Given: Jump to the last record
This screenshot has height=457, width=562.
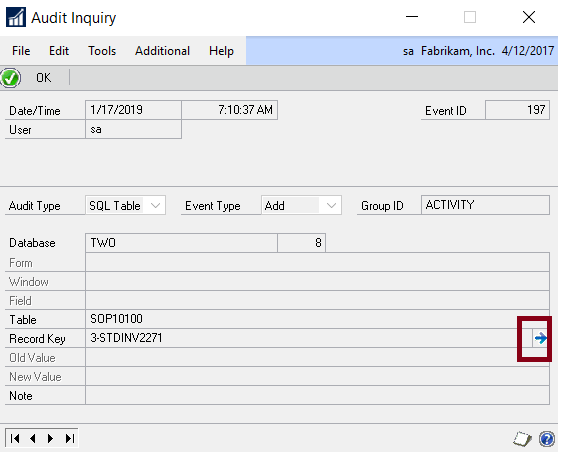Looking at the screenshot, I should click(70, 438).
